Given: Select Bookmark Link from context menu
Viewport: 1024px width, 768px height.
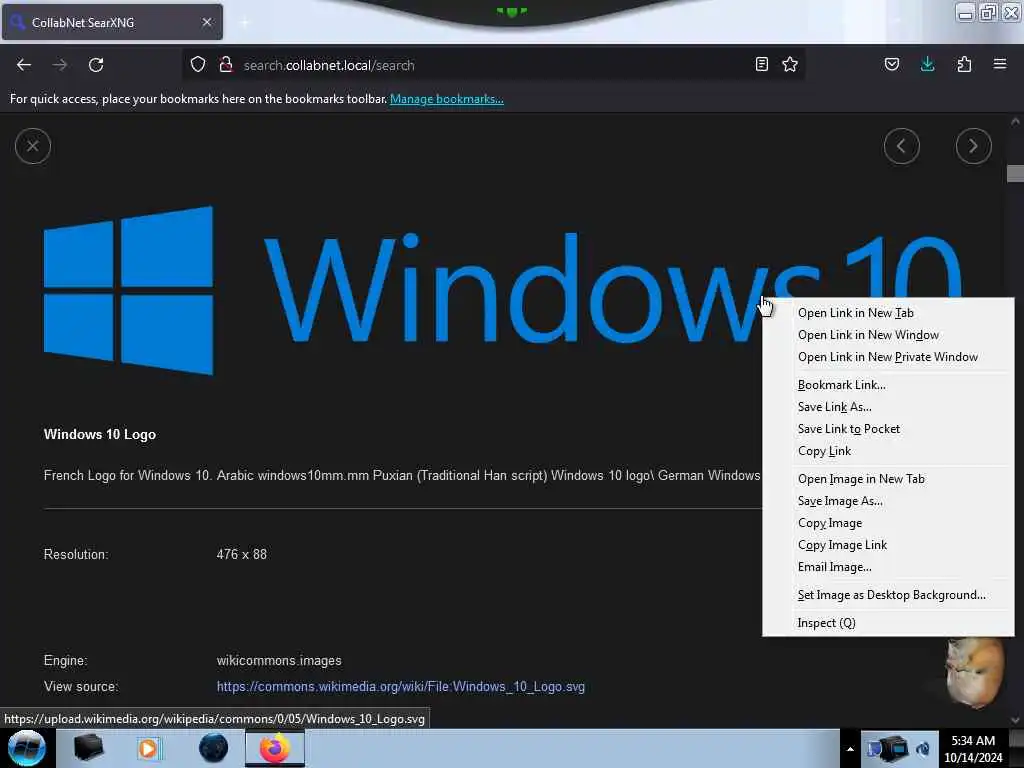Looking at the screenshot, I should coord(888,385).
